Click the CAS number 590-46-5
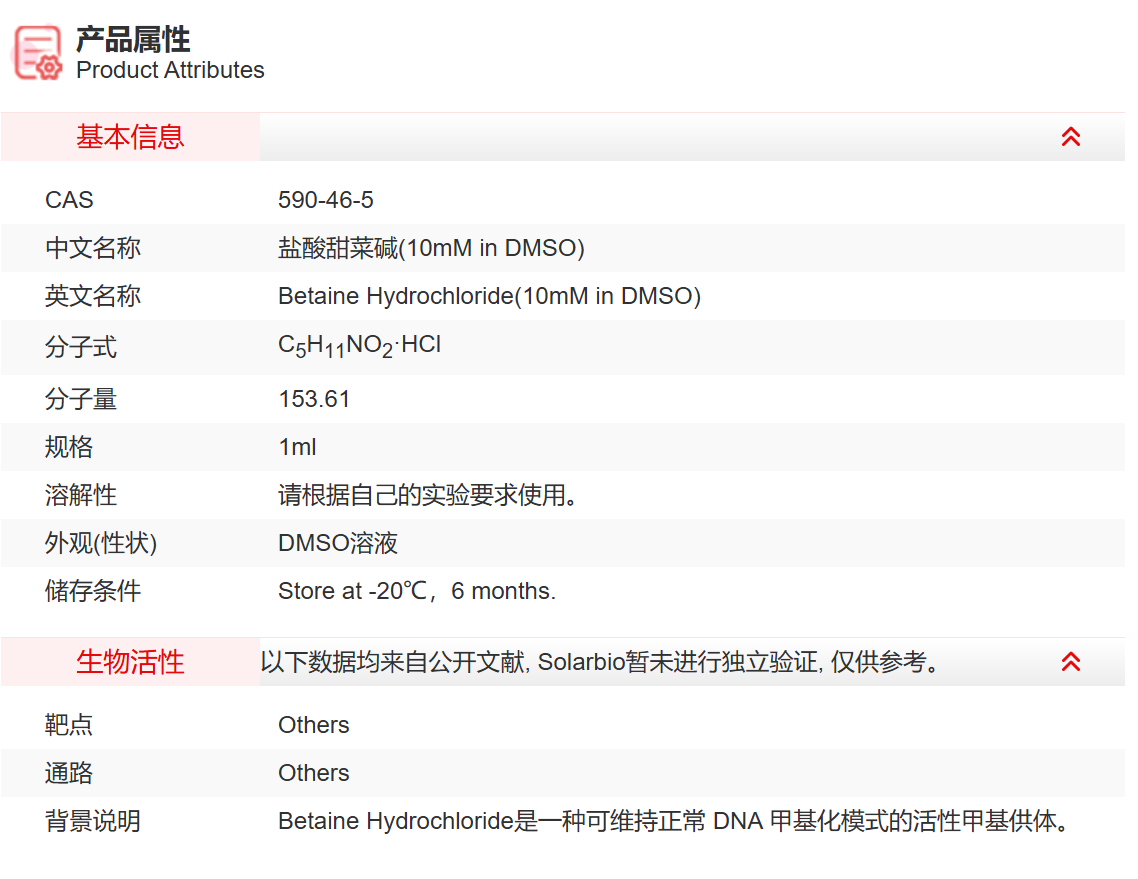Viewport: 1138px width, 879px height. (325, 200)
